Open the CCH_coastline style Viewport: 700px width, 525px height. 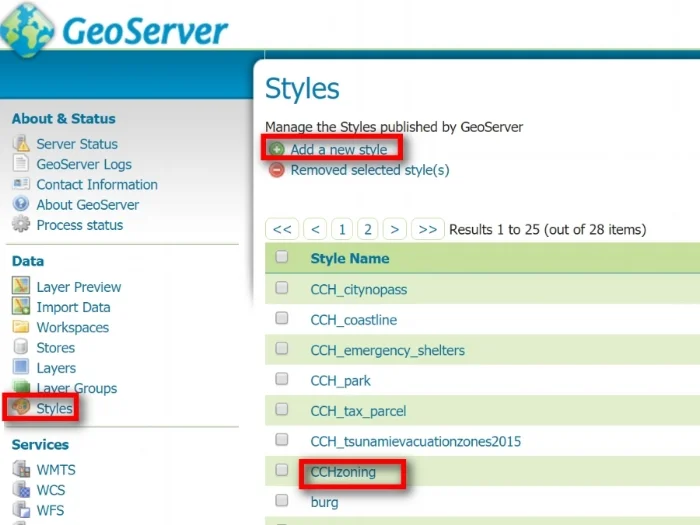click(x=354, y=320)
